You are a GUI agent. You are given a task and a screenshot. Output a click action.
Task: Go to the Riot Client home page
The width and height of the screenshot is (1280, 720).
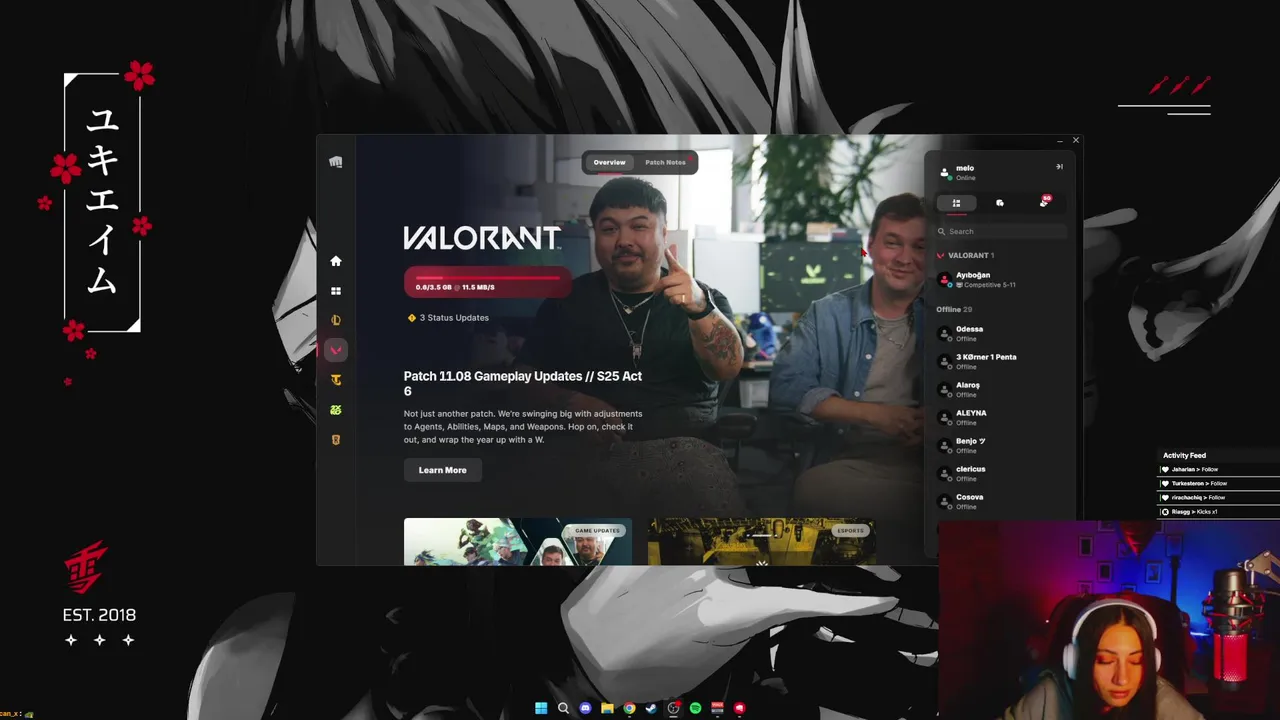336,261
